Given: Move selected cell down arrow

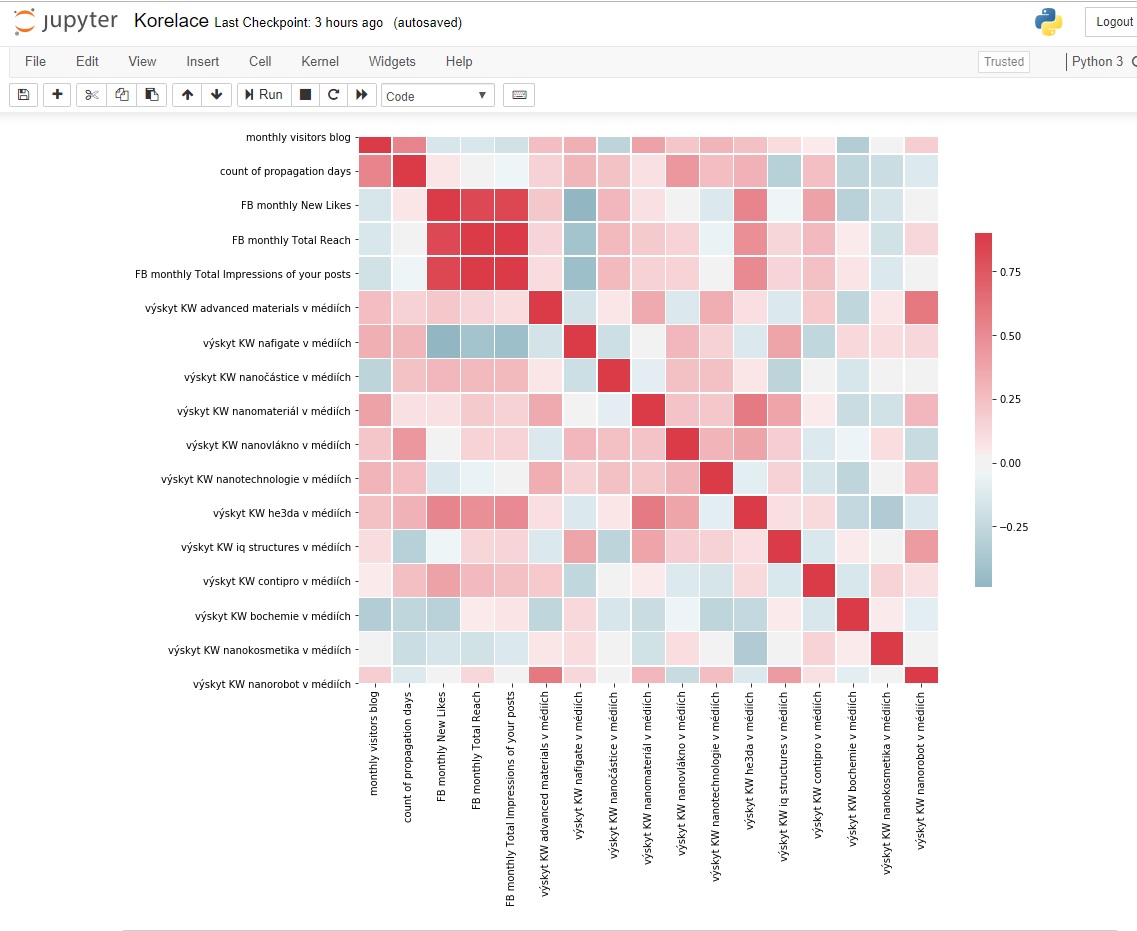Looking at the screenshot, I should click(x=216, y=95).
